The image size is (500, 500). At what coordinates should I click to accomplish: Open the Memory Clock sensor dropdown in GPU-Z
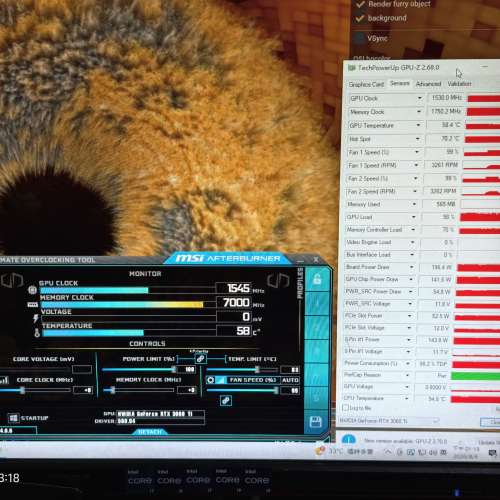tap(419, 111)
